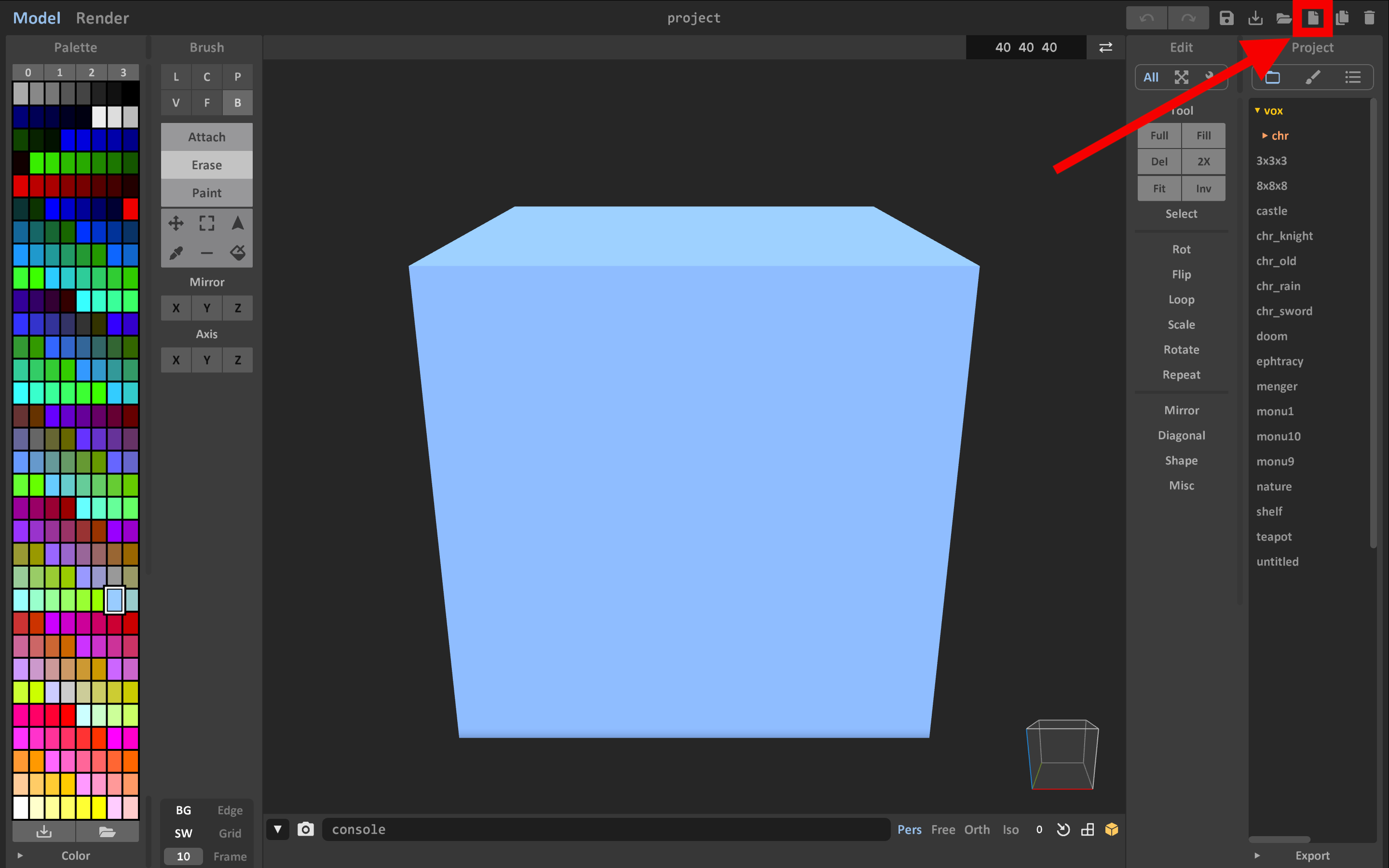Enable Axis Z mode

238,360
